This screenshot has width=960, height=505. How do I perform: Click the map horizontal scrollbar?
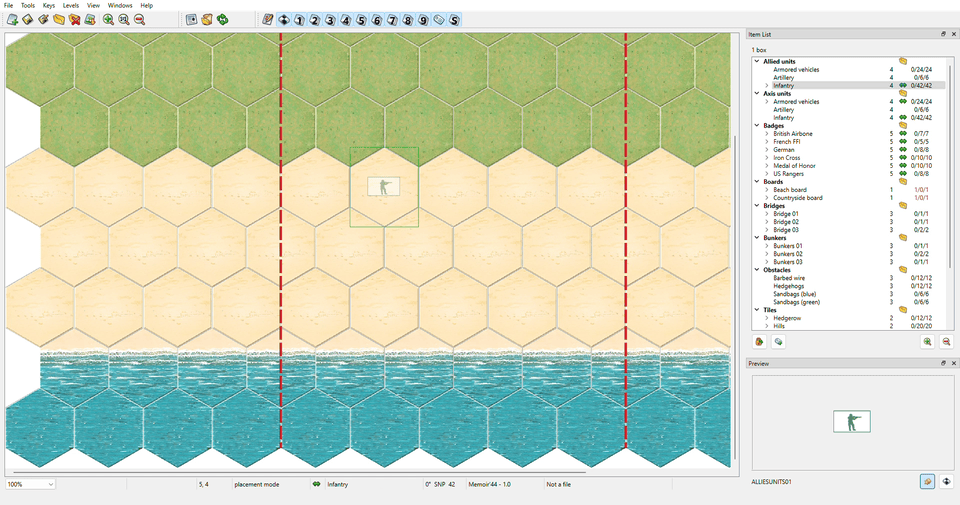tap(297, 473)
